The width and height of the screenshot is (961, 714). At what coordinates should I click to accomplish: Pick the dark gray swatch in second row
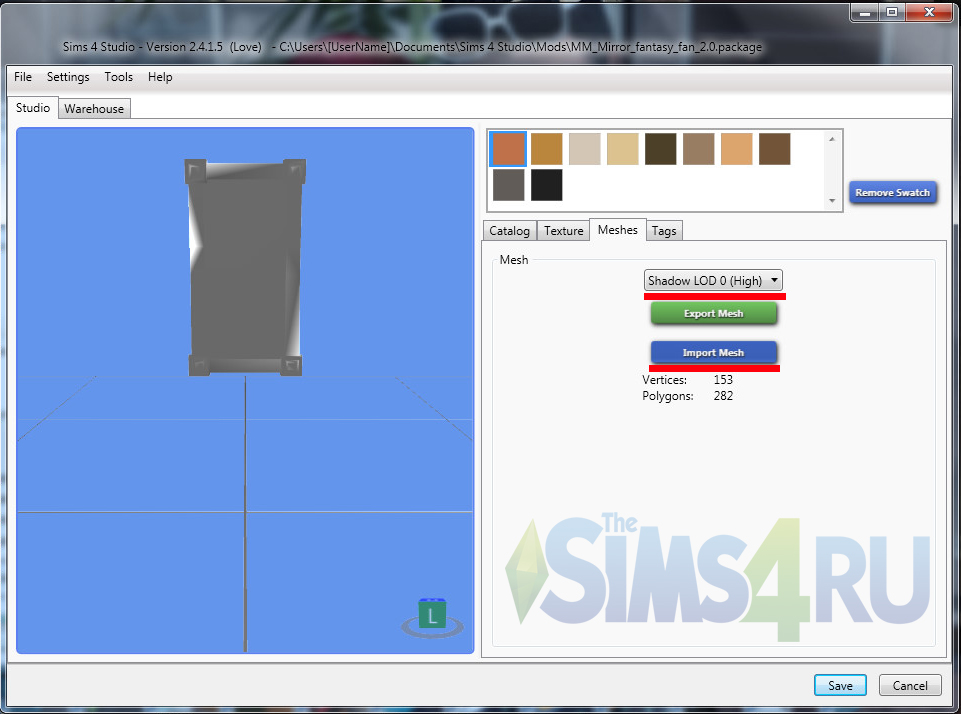pyautogui.click(x=508, y=185)
